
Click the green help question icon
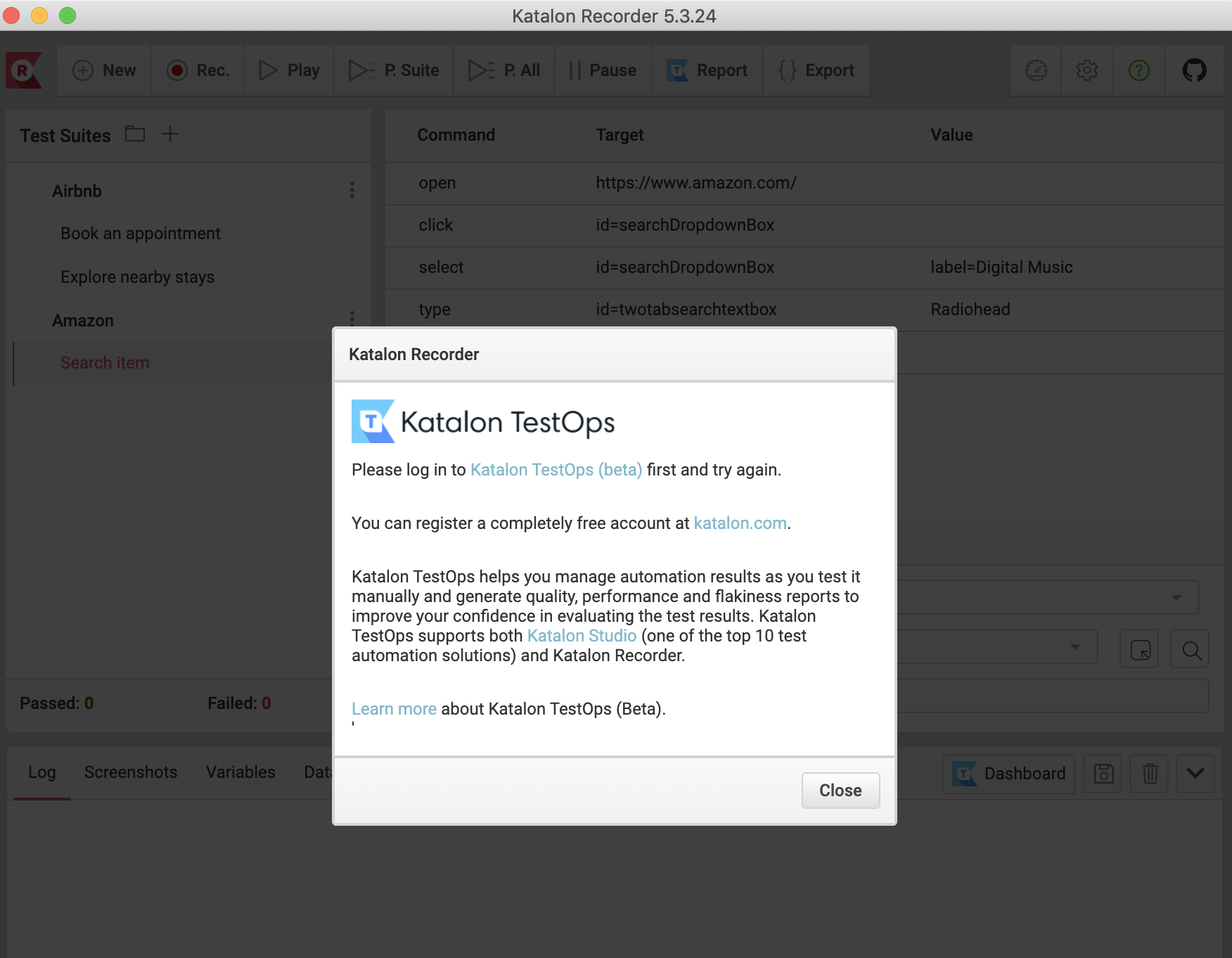[x=1139, y=70]
